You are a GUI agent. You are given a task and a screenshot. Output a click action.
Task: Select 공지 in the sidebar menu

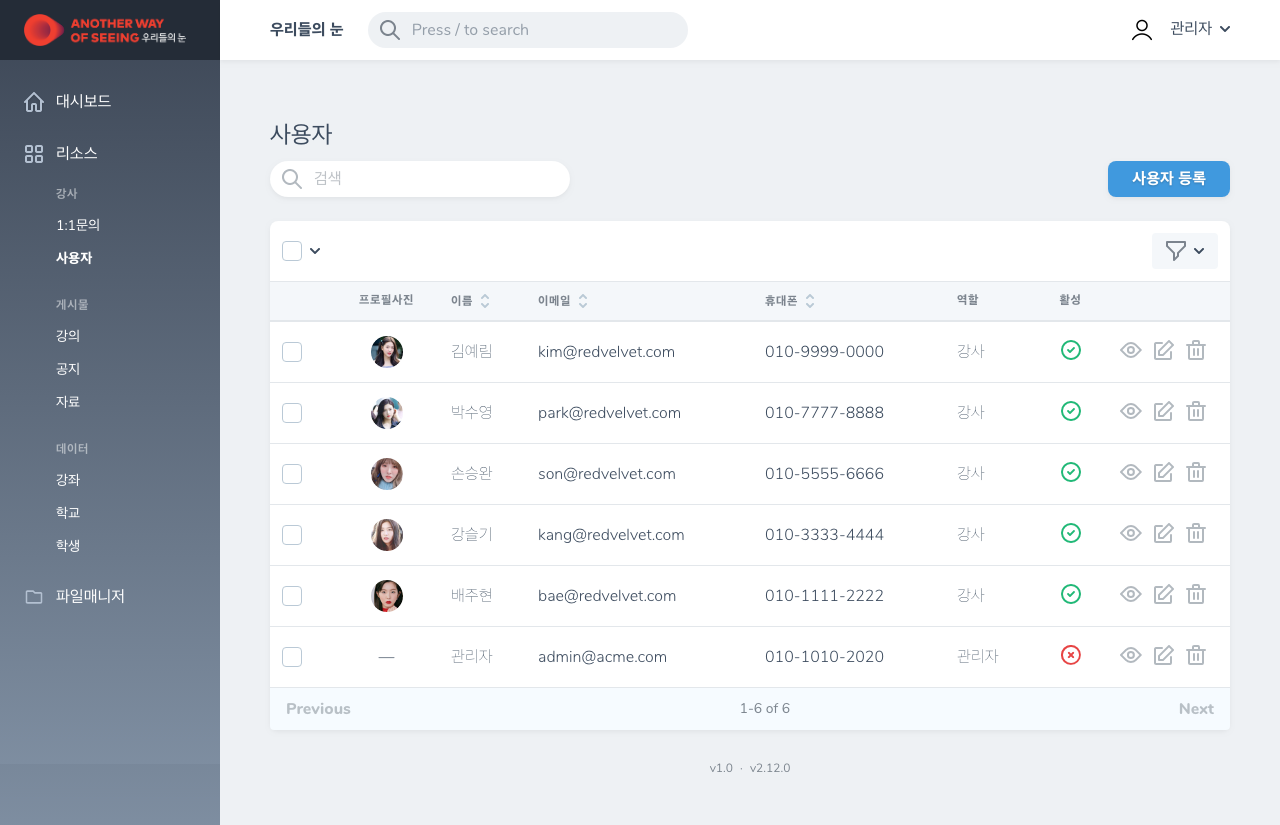click(x=67, y=368)
